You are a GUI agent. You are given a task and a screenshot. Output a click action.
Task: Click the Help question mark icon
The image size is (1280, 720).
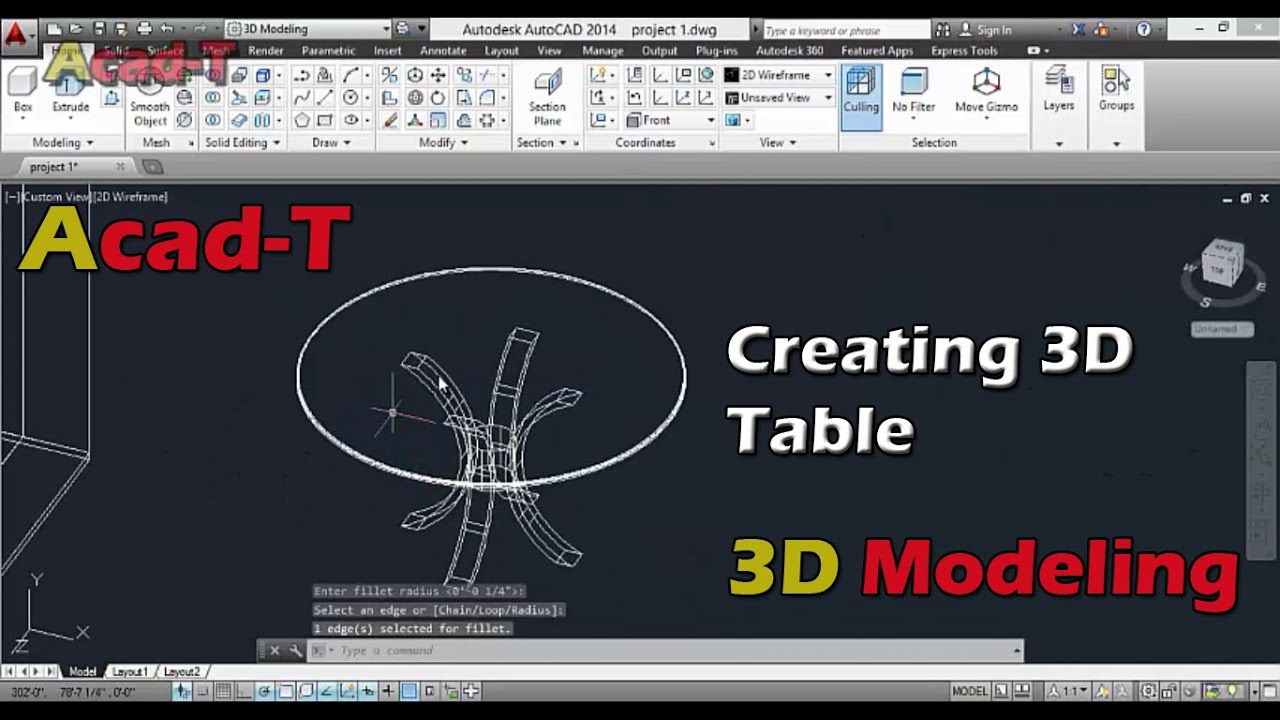(1144, 29)
